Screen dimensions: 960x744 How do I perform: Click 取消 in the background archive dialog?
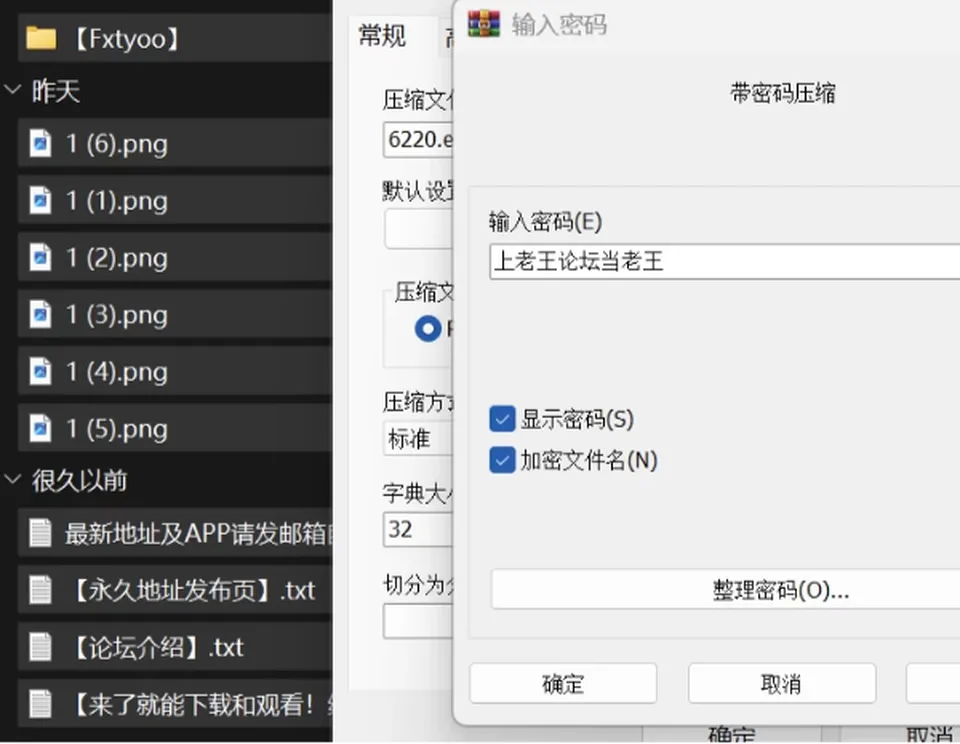[x=900, y=734]
